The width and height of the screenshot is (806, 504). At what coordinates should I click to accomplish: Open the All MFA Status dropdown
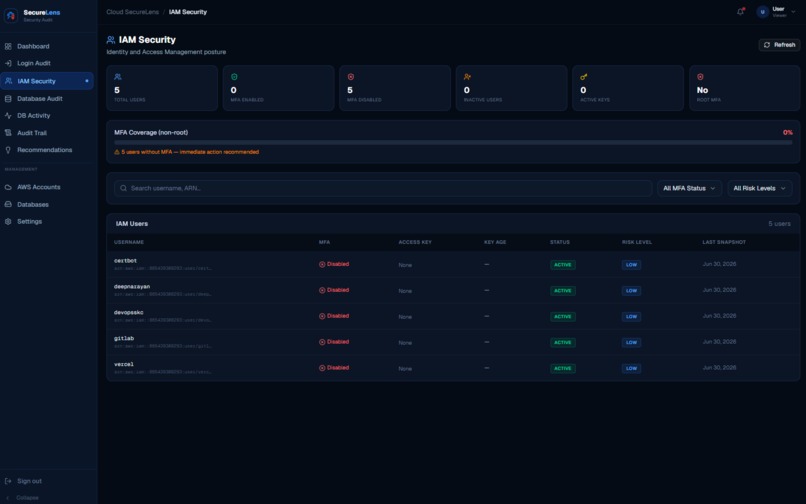[x=689, y=188]
